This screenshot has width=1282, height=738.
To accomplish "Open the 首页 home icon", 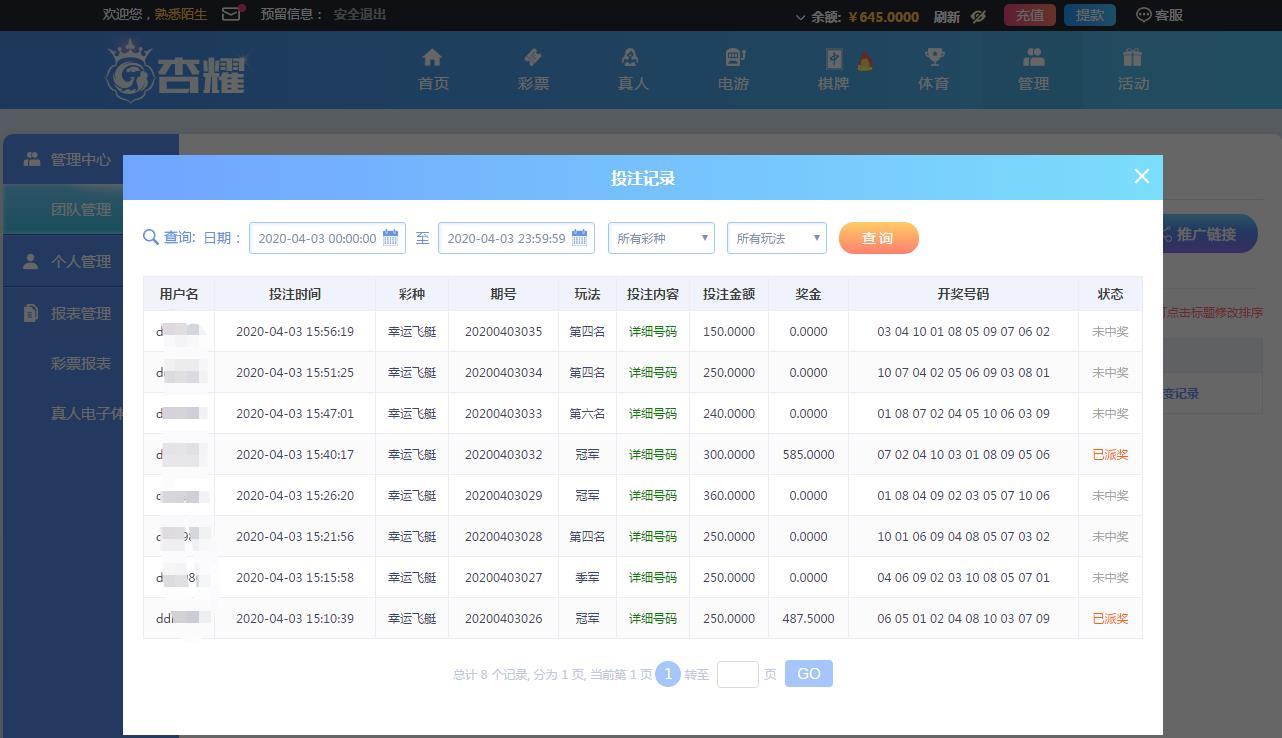I will pos(432,58).
